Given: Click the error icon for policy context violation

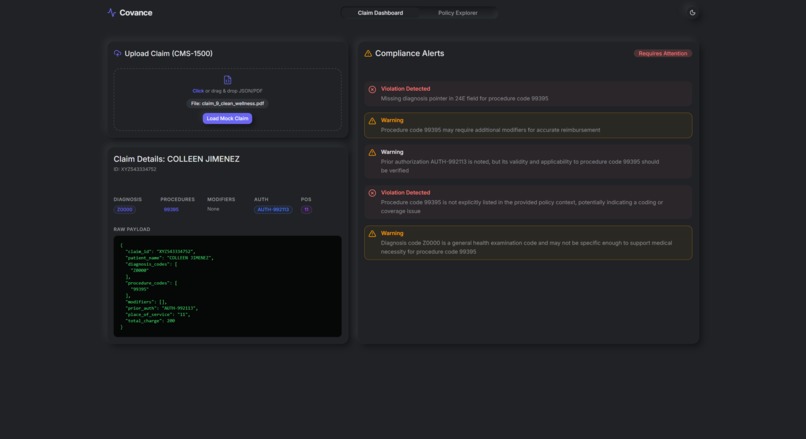Looking at the screenshot, I should click(x=372, y=193).
